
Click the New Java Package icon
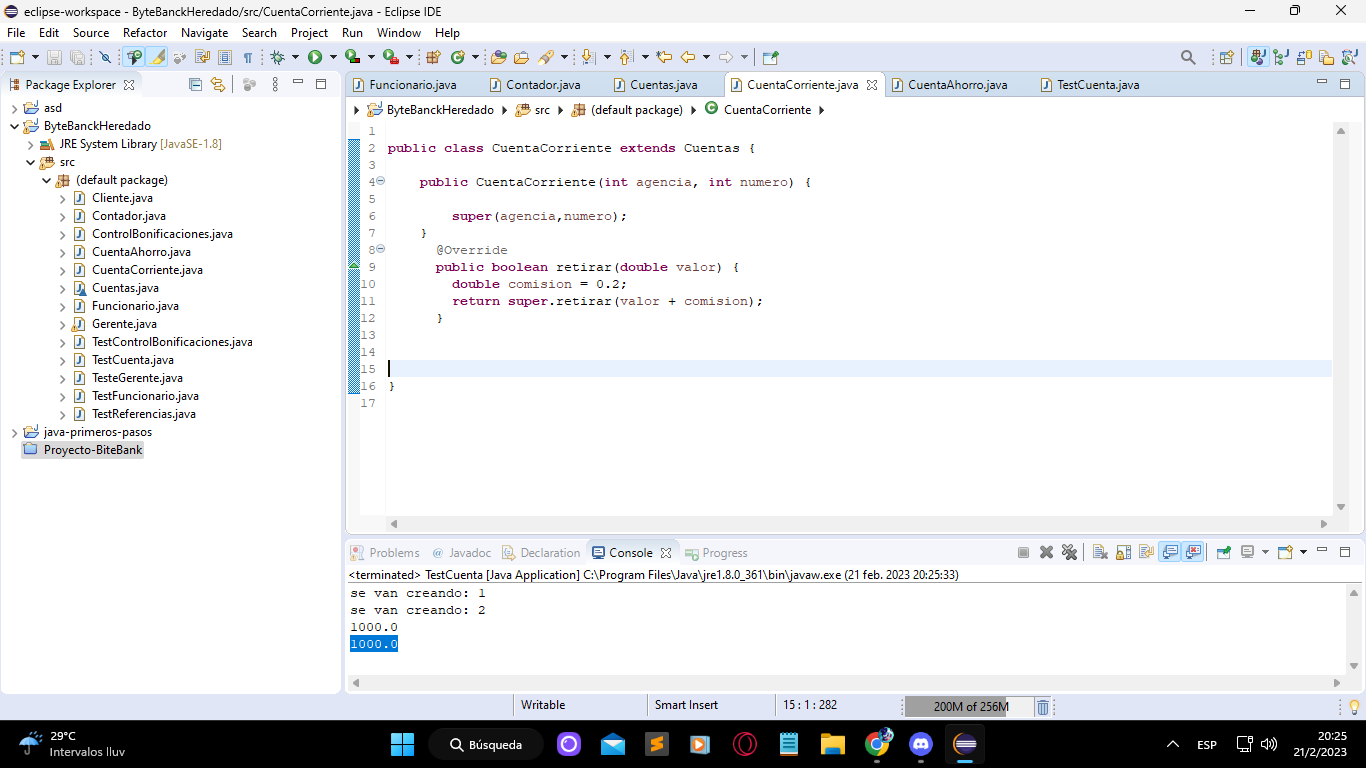[x=433, y=57]
